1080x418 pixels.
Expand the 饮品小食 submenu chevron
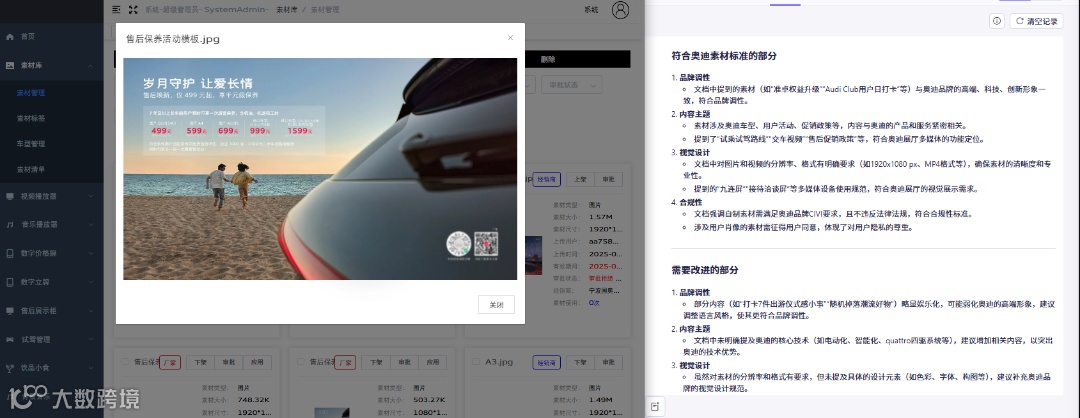[91, 368]
